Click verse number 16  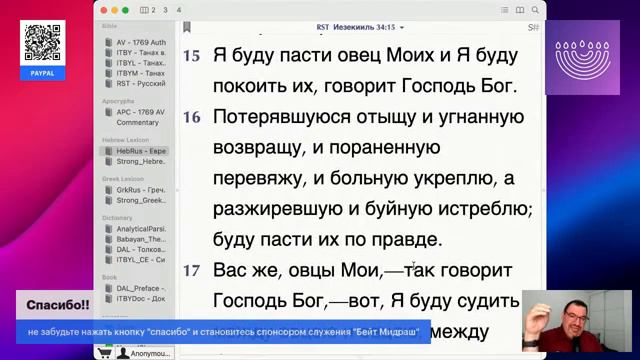[x=191, y=118]
